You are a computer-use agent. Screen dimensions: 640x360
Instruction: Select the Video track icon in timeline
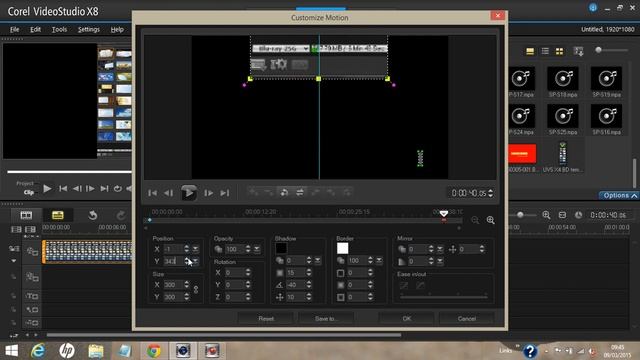pos(32,251)
